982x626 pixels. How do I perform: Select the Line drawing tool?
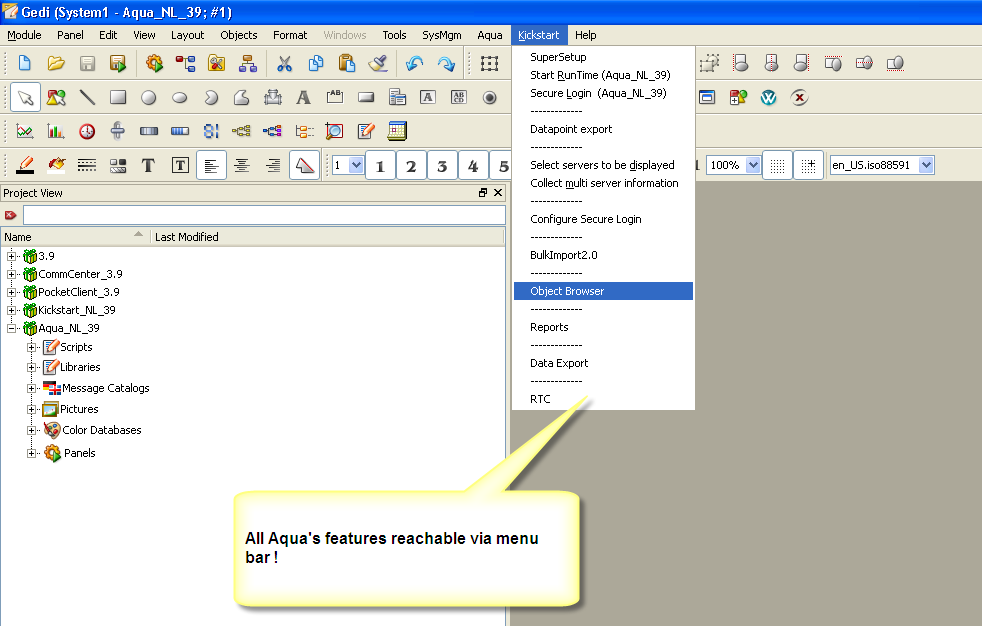pyautogui.click(x=87, y=97)
